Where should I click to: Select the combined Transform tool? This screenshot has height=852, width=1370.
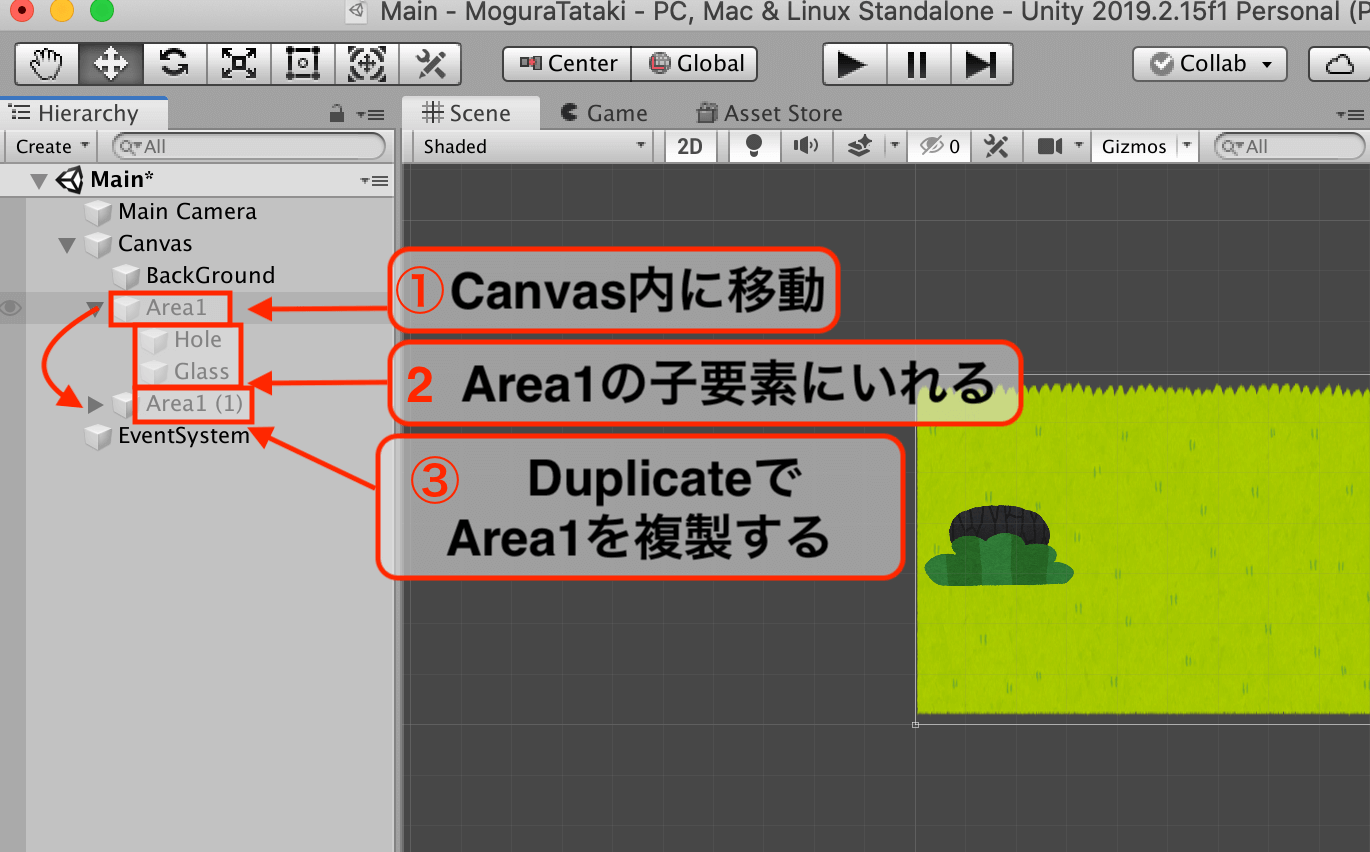tap(367, 64)
